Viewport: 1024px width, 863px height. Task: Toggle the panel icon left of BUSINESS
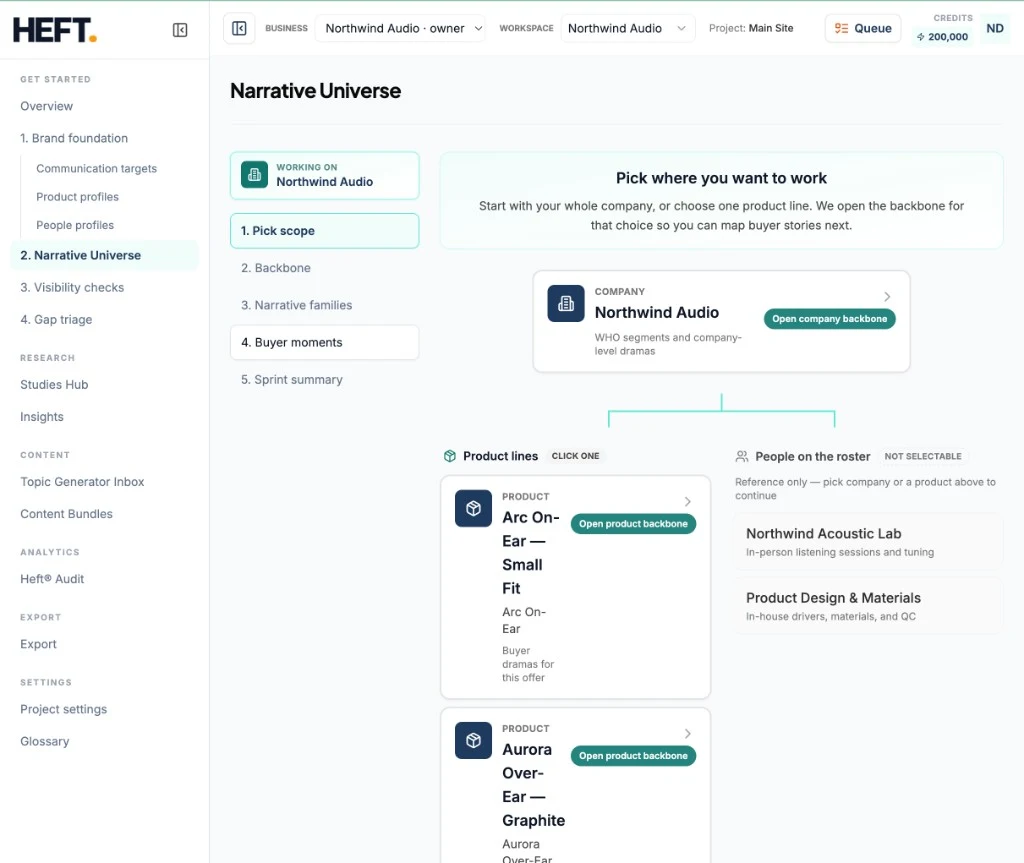(239, 29)
